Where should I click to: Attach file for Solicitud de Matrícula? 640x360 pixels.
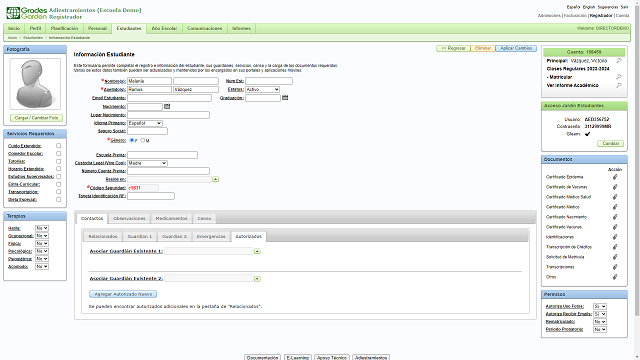pyautogui.click(x=615, y=257)
